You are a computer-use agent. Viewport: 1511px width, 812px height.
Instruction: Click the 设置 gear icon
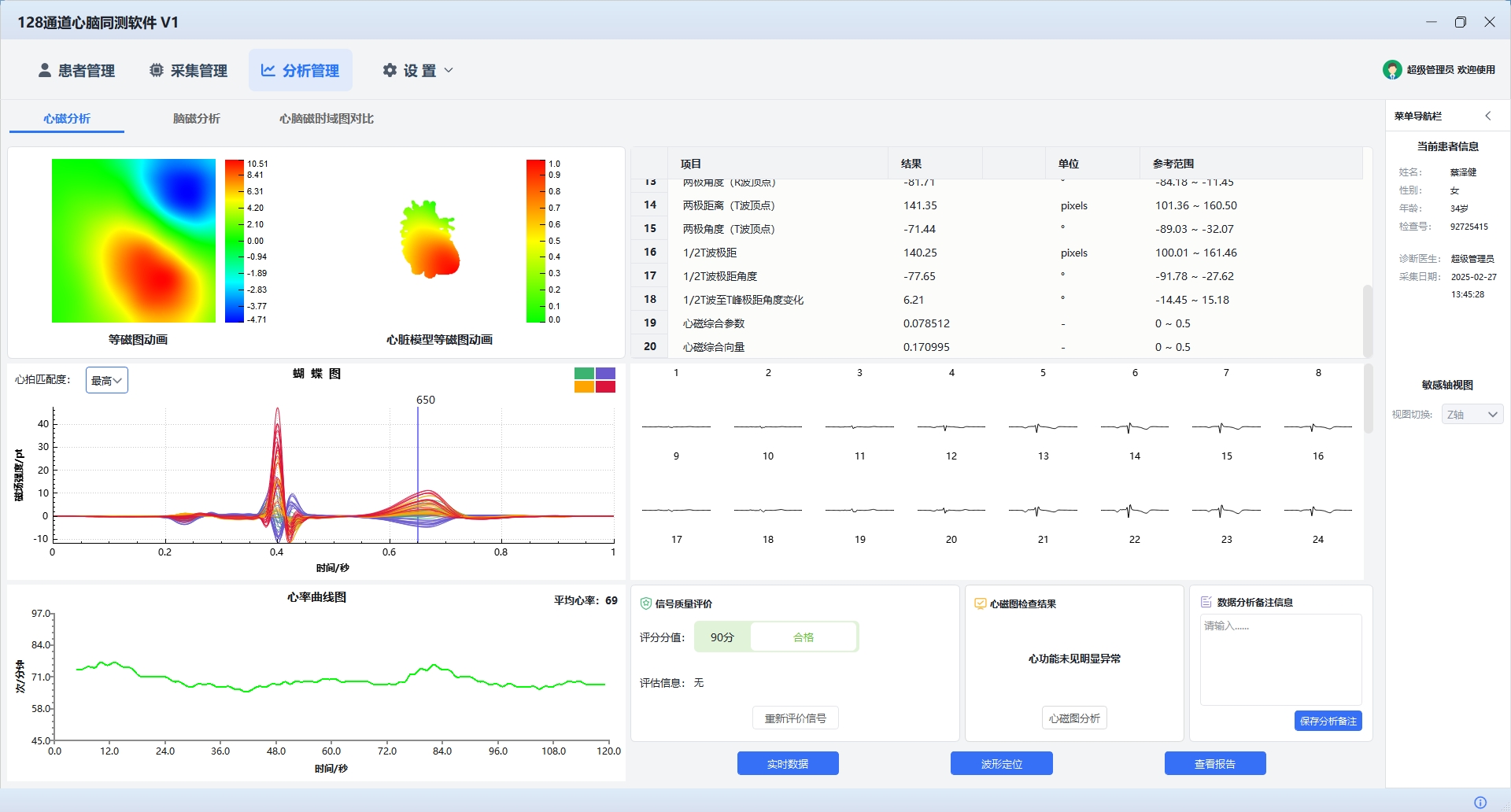coord(390,70)
